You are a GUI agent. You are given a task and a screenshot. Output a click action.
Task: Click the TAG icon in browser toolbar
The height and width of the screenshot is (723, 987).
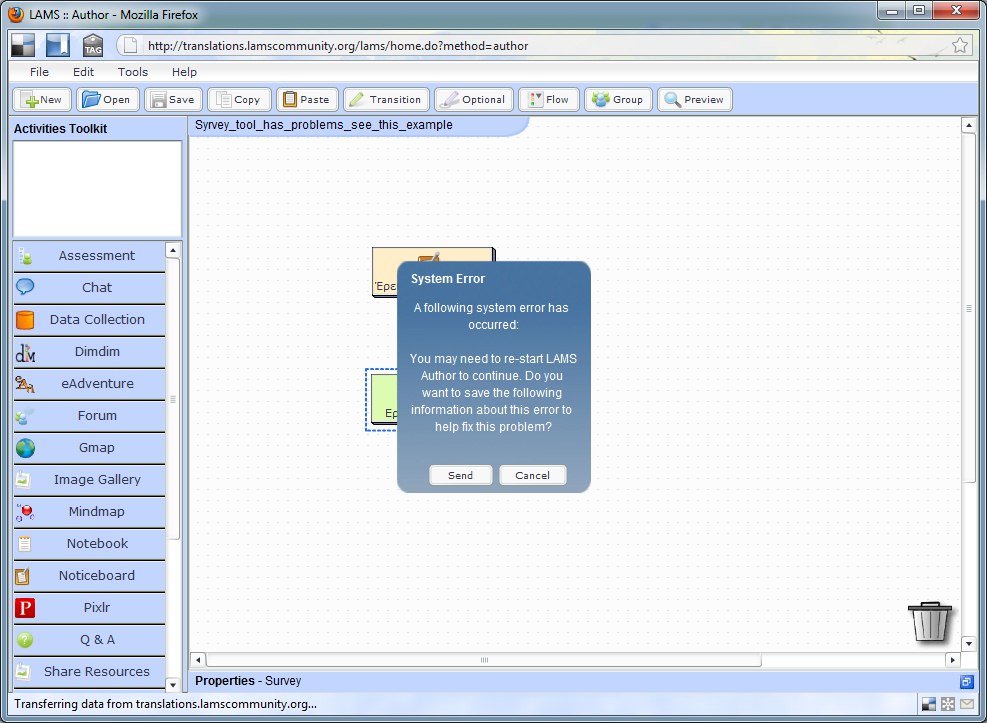click(x=93, y=45)
